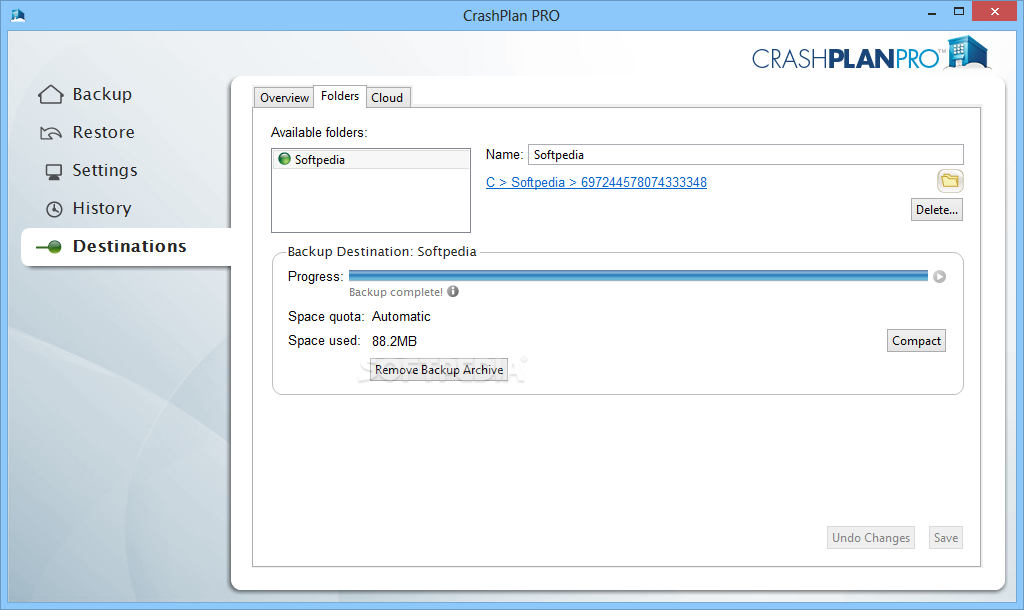Go to Restore in the sidebar
This screenshot has height=610, width=1024.
click(103, 133)
